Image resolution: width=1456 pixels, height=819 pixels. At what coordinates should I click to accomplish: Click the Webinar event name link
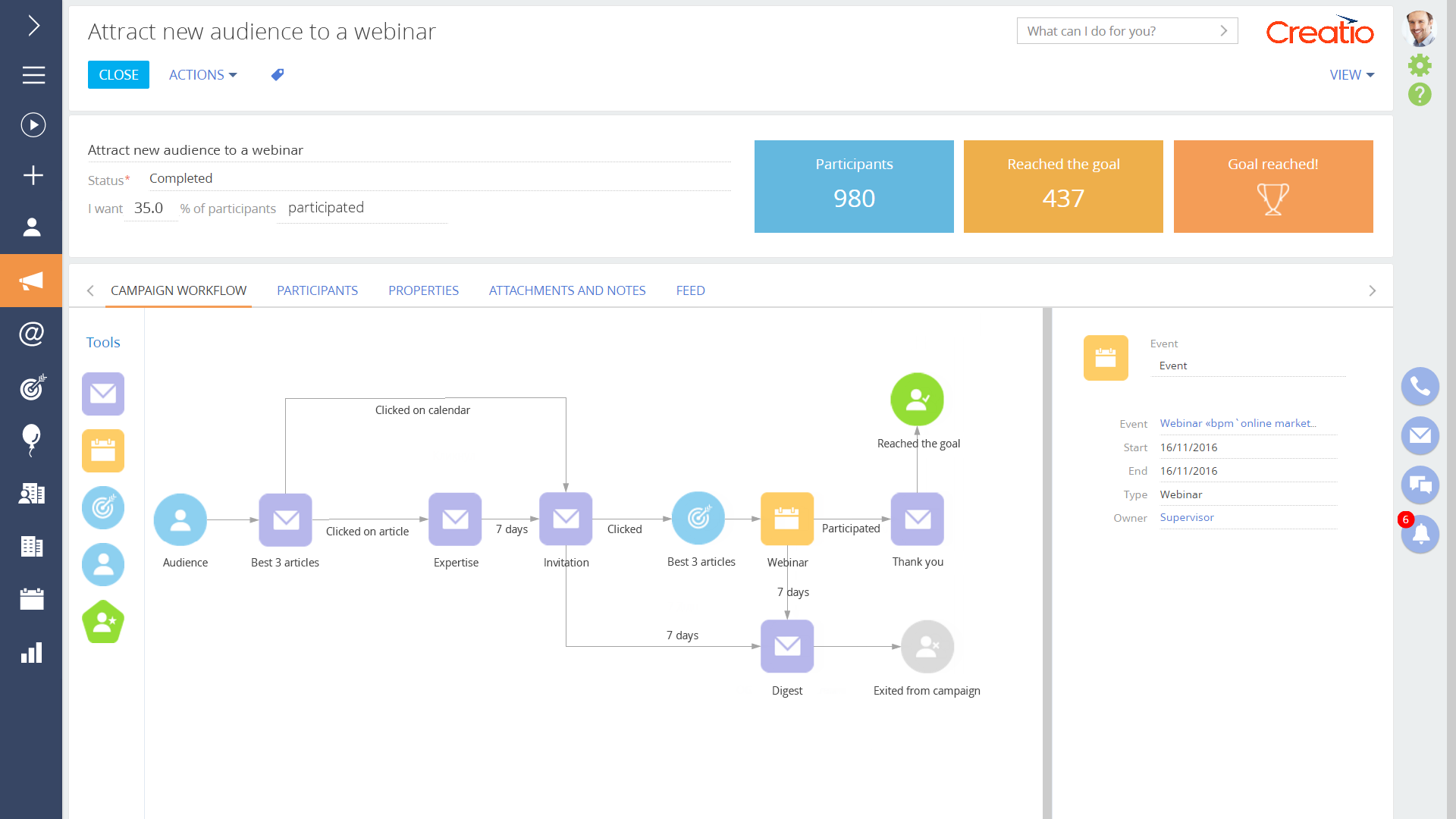click(x=1238, y=422)
